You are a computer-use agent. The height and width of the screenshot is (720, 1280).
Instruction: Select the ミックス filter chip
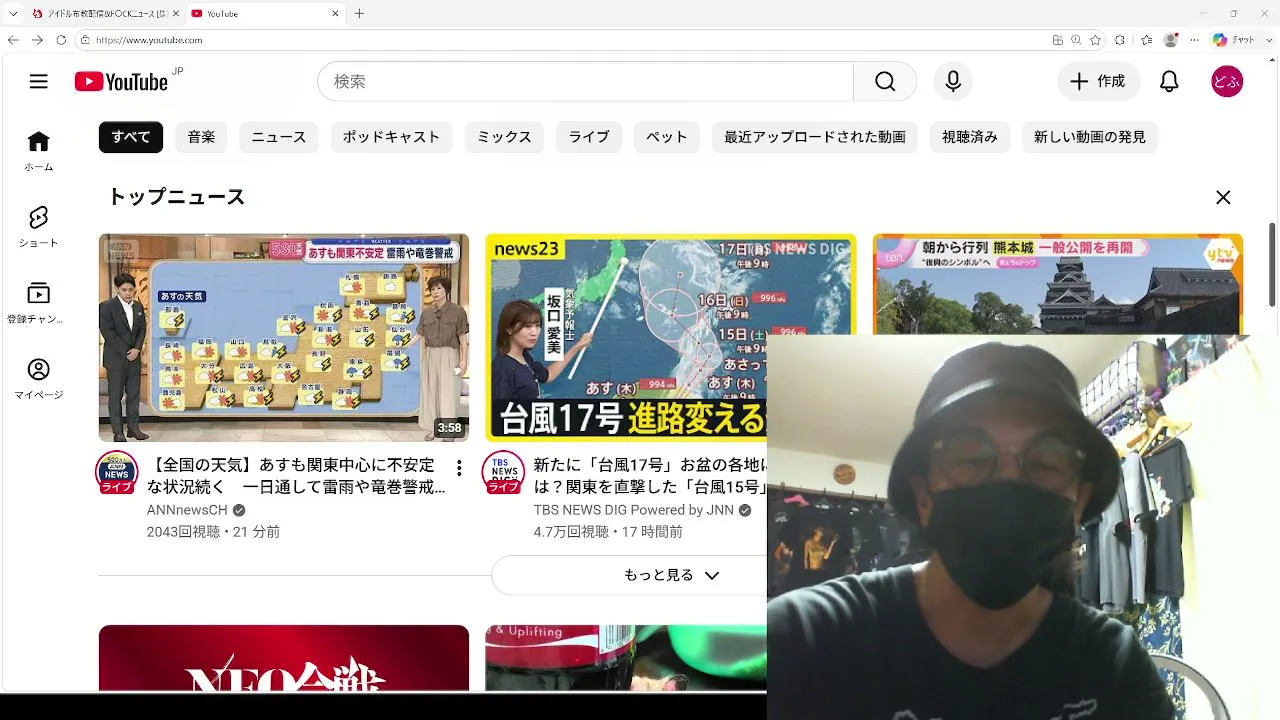504,137
